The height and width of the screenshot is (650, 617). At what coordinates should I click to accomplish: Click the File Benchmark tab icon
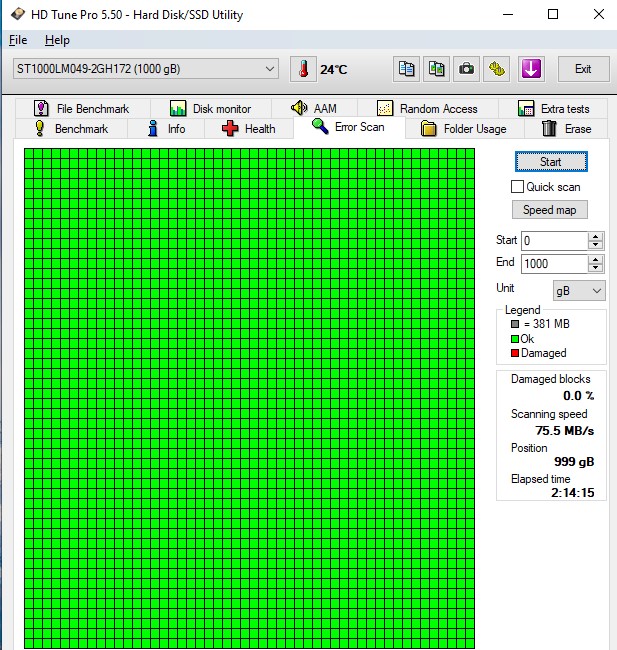point(41,109)
